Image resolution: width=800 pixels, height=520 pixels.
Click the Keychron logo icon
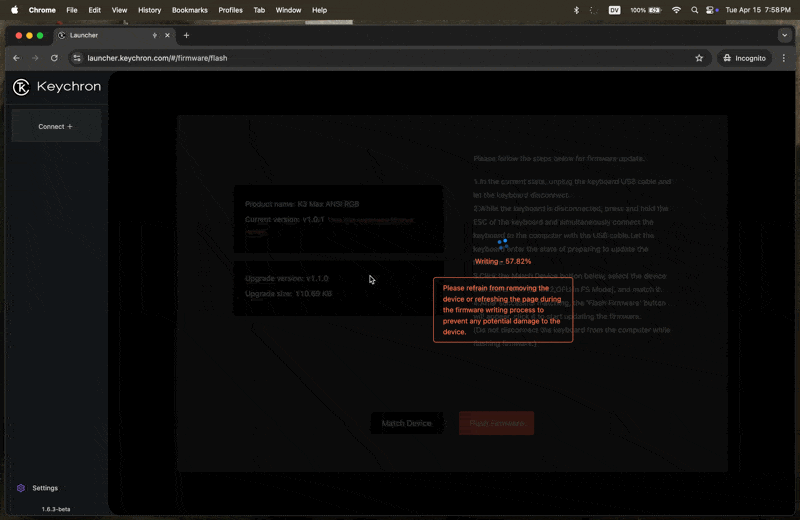(21, 87)
